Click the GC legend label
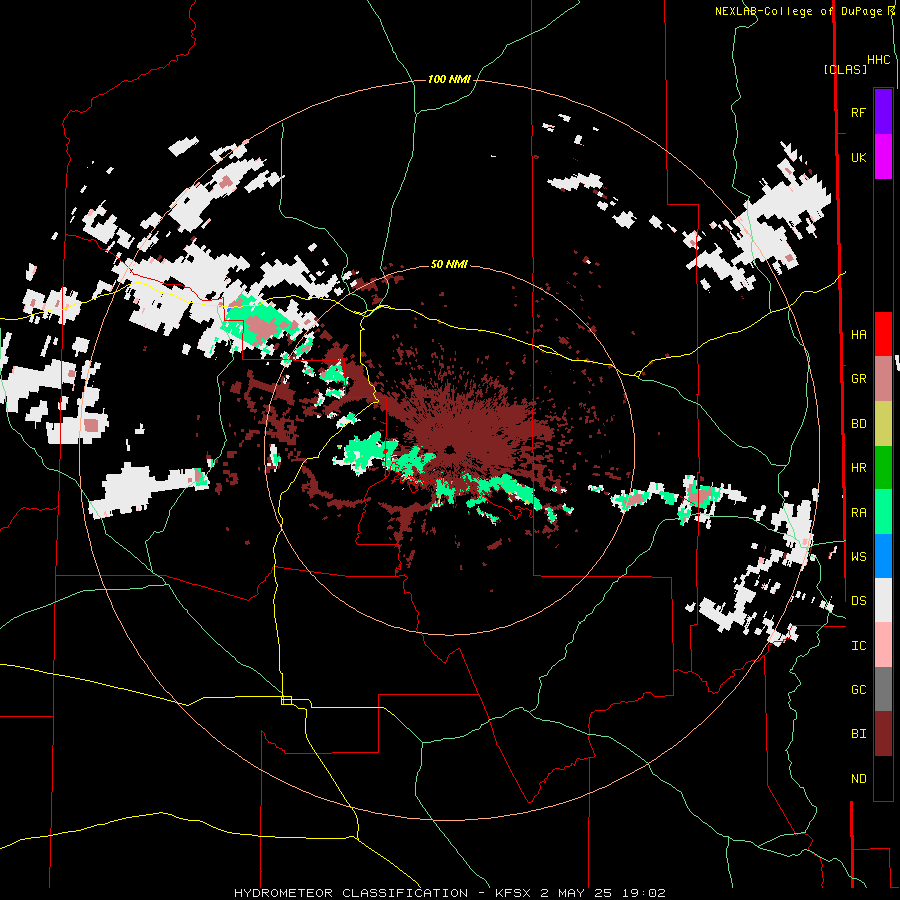 coord(858,690)
